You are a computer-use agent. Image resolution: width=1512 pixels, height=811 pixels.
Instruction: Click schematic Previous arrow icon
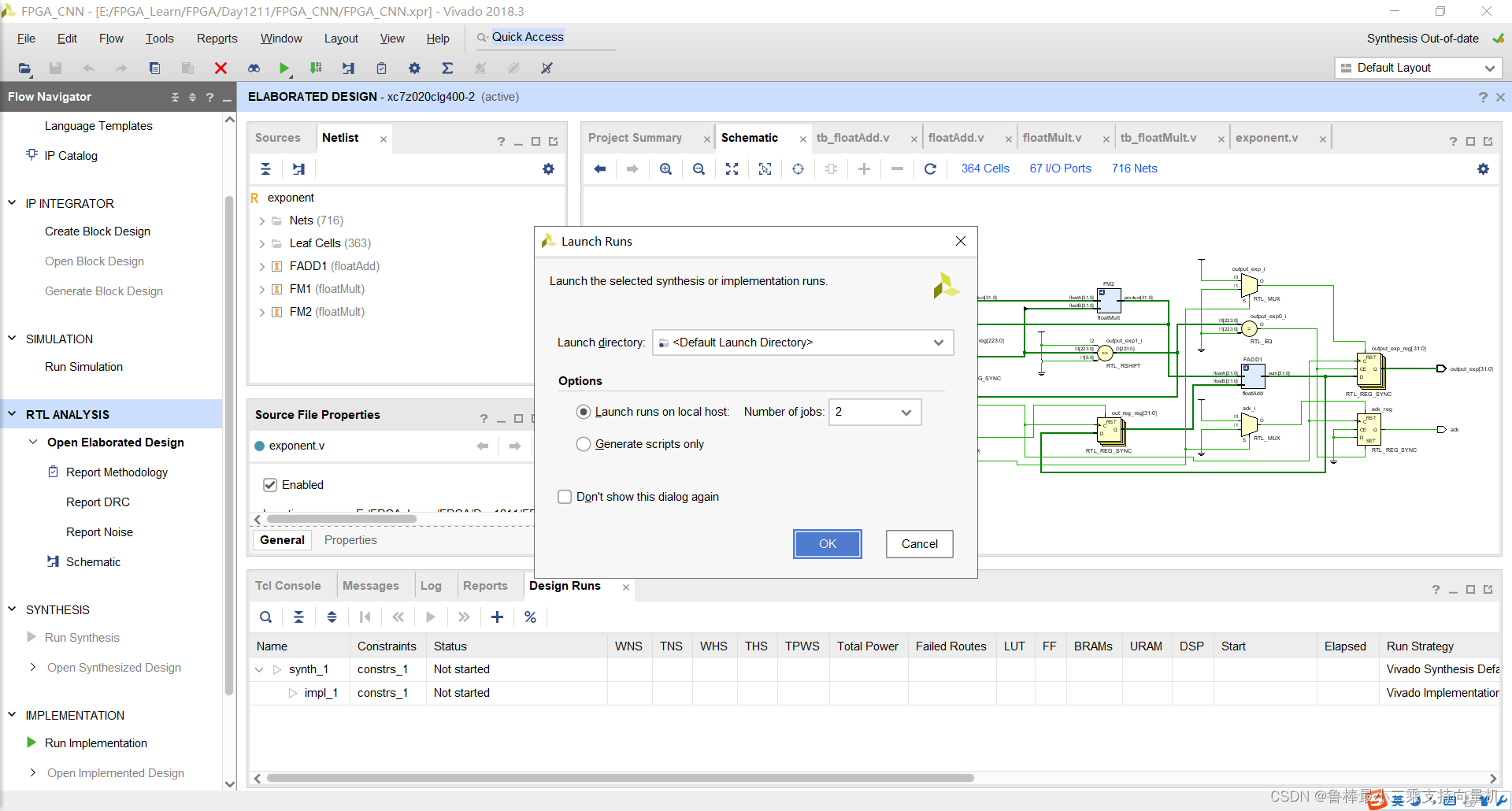pos(599,168)
